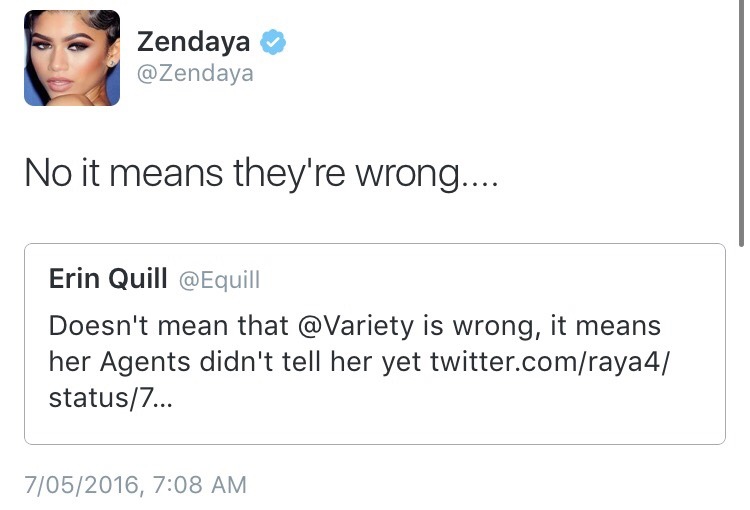Click the 7/05/2016 date in timestamp

79,485
